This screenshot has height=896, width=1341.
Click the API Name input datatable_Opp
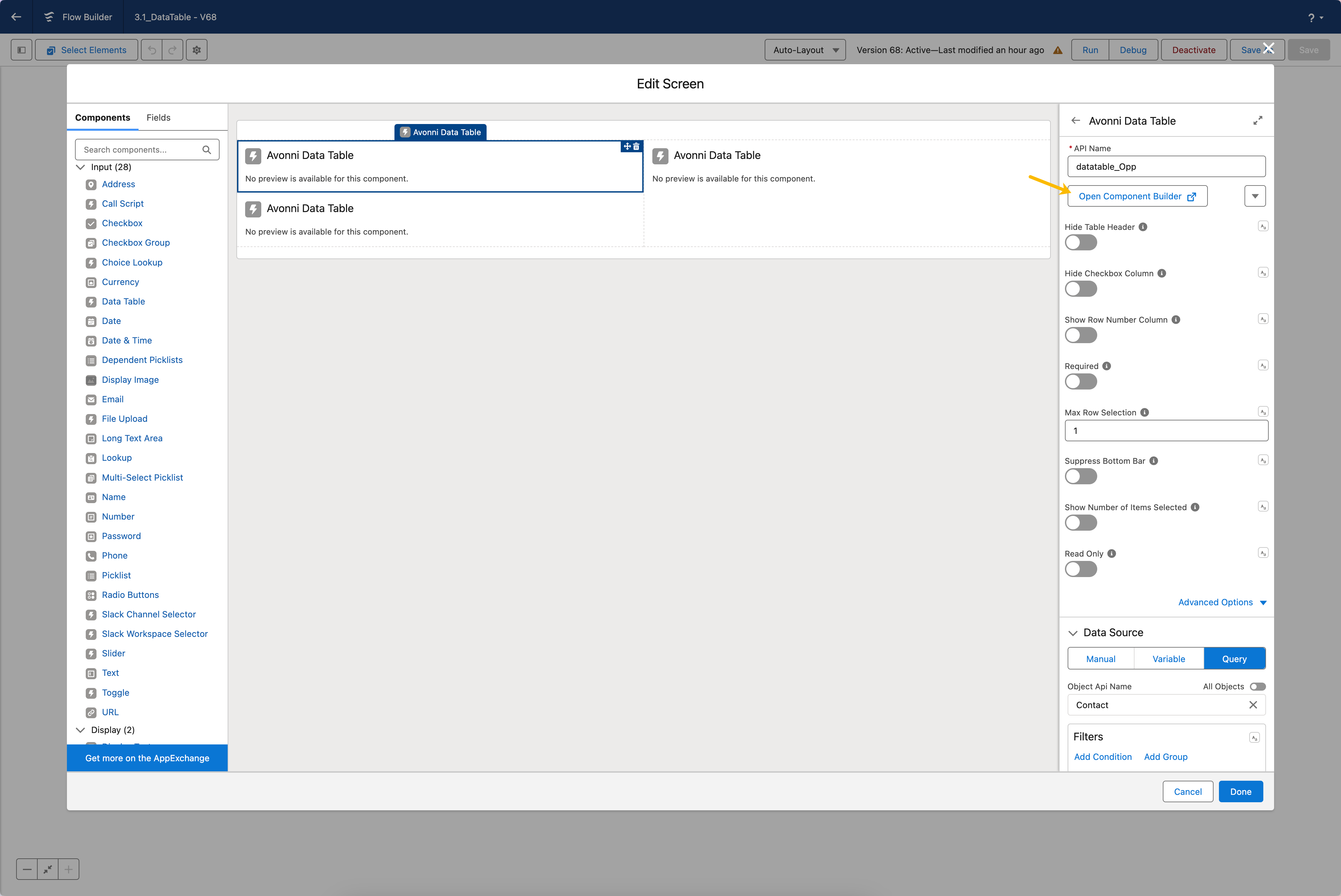tap(1166, 166)
